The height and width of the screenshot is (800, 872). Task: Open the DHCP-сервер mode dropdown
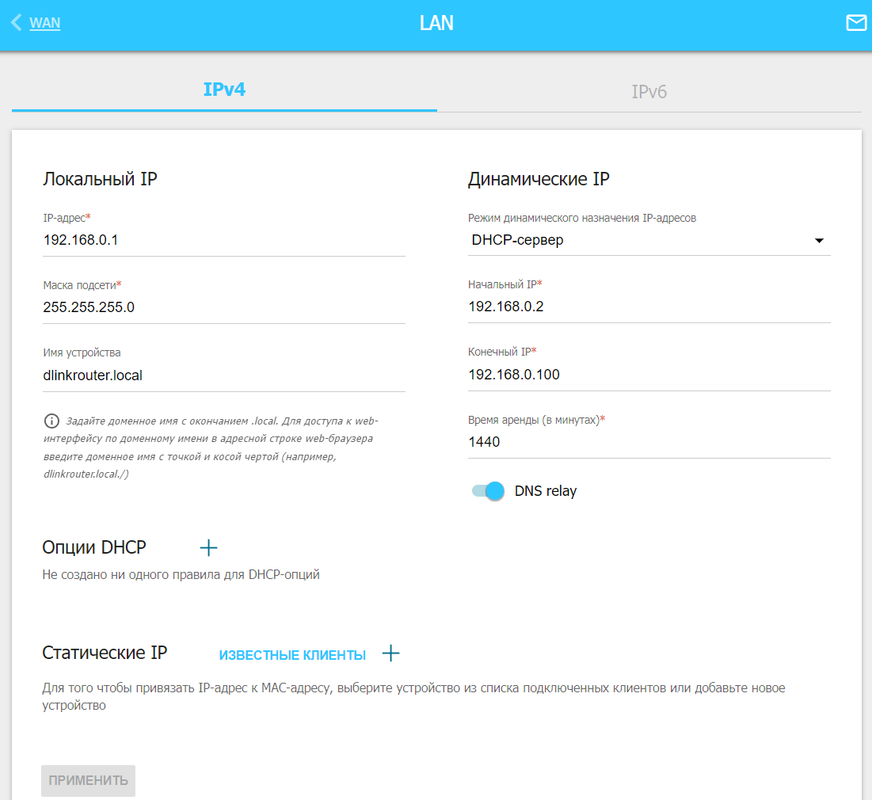649,240
